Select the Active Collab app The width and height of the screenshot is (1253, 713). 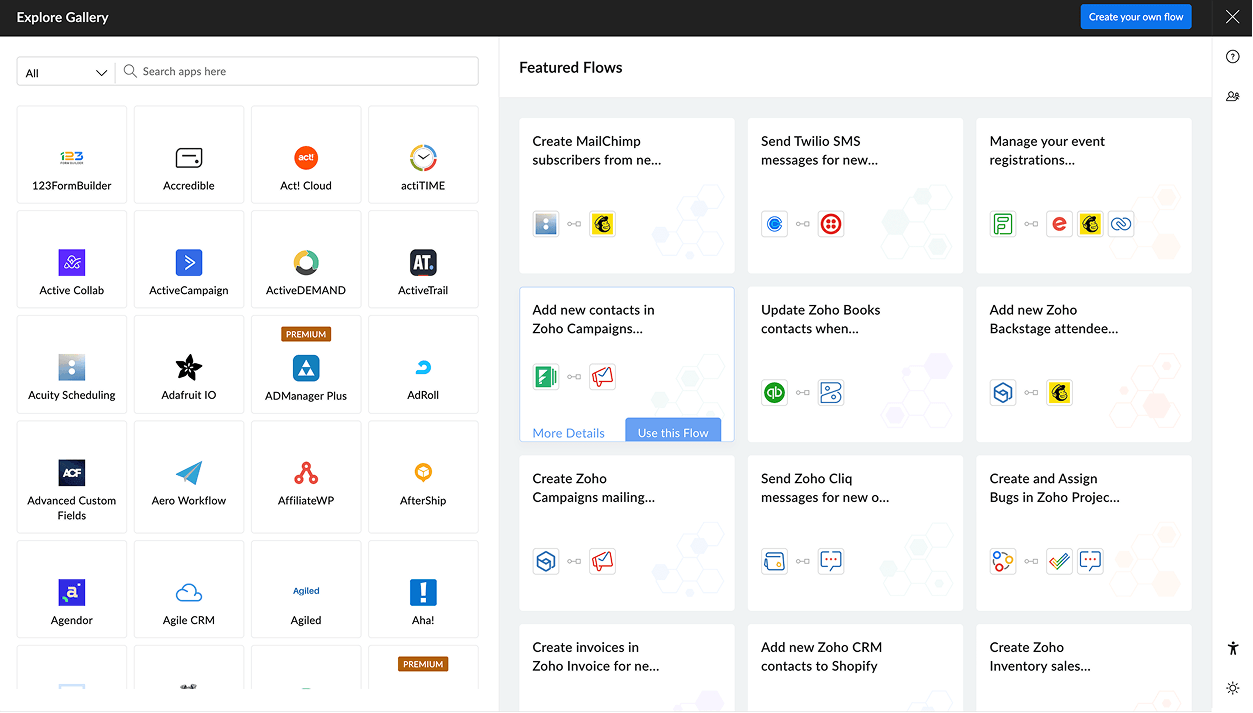click(x=72, y=260)
